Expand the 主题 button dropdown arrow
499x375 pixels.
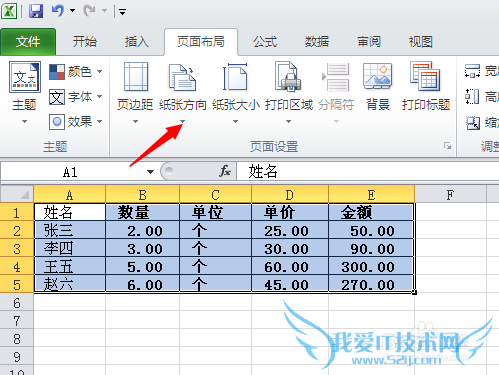point(24,121)
